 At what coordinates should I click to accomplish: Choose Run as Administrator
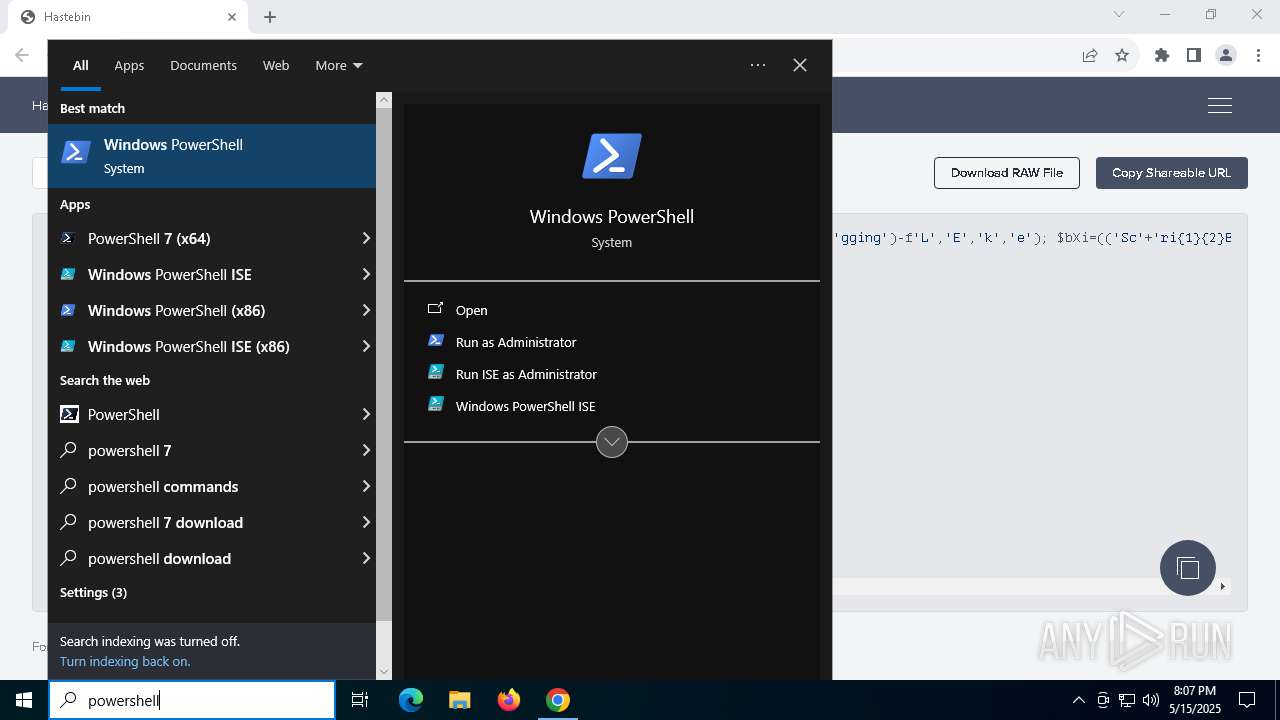(x=516, y=342)
